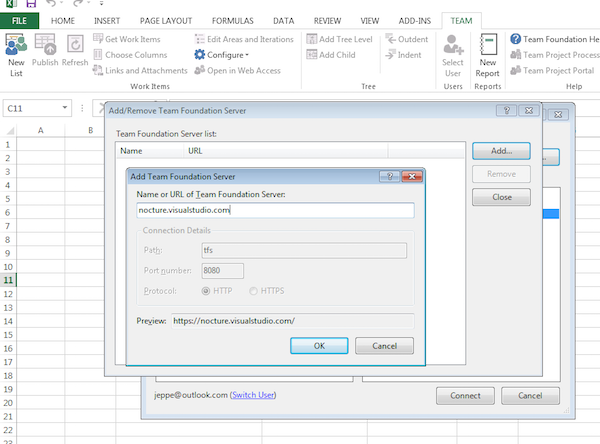
Task: Click the server name or URL field
Action: click(x=275, y=210)
